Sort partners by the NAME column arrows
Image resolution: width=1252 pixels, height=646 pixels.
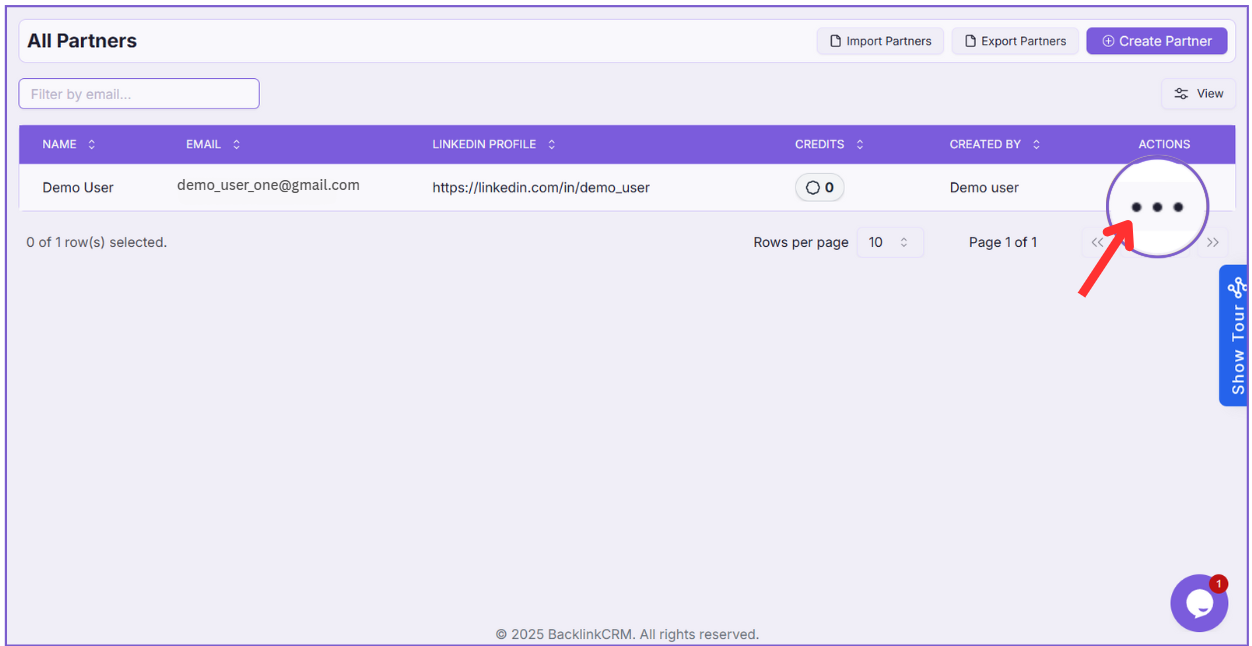click(92, 145)
